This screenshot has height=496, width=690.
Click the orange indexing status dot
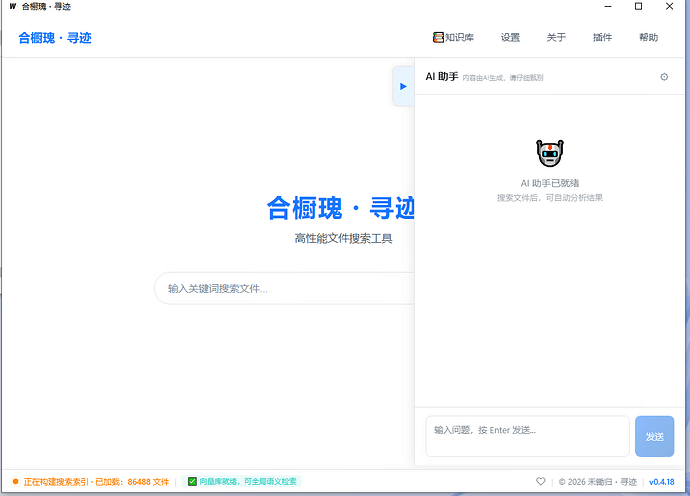(15, 481)
